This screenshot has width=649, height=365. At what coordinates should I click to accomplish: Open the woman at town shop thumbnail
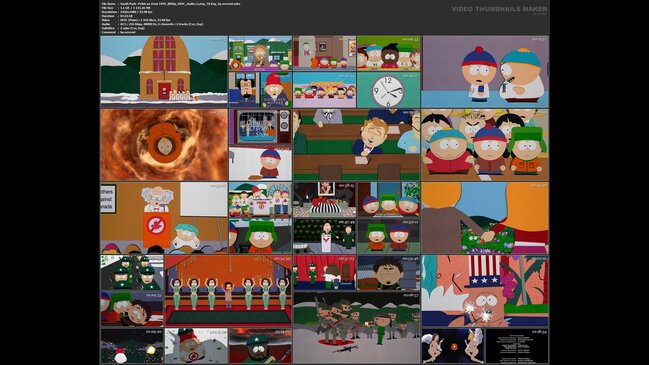point(260,53)
